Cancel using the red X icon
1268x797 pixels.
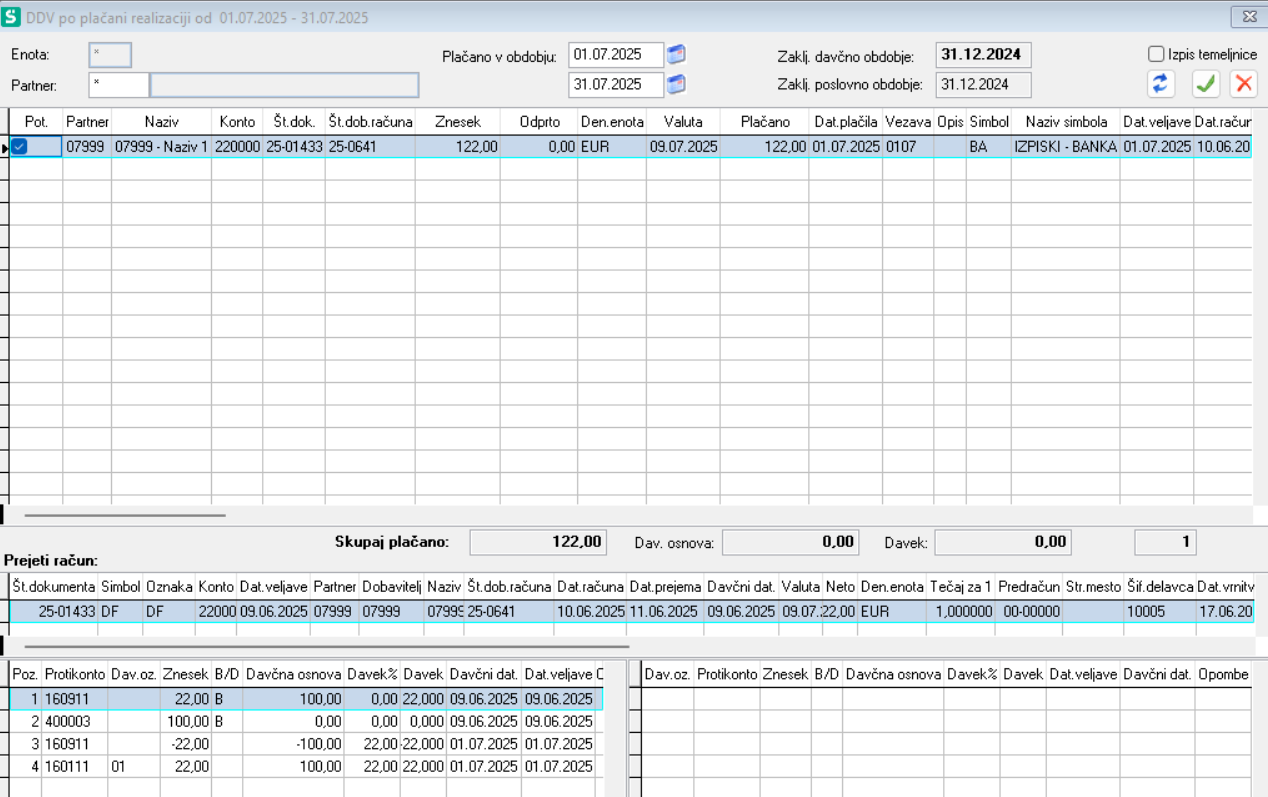1243,84
